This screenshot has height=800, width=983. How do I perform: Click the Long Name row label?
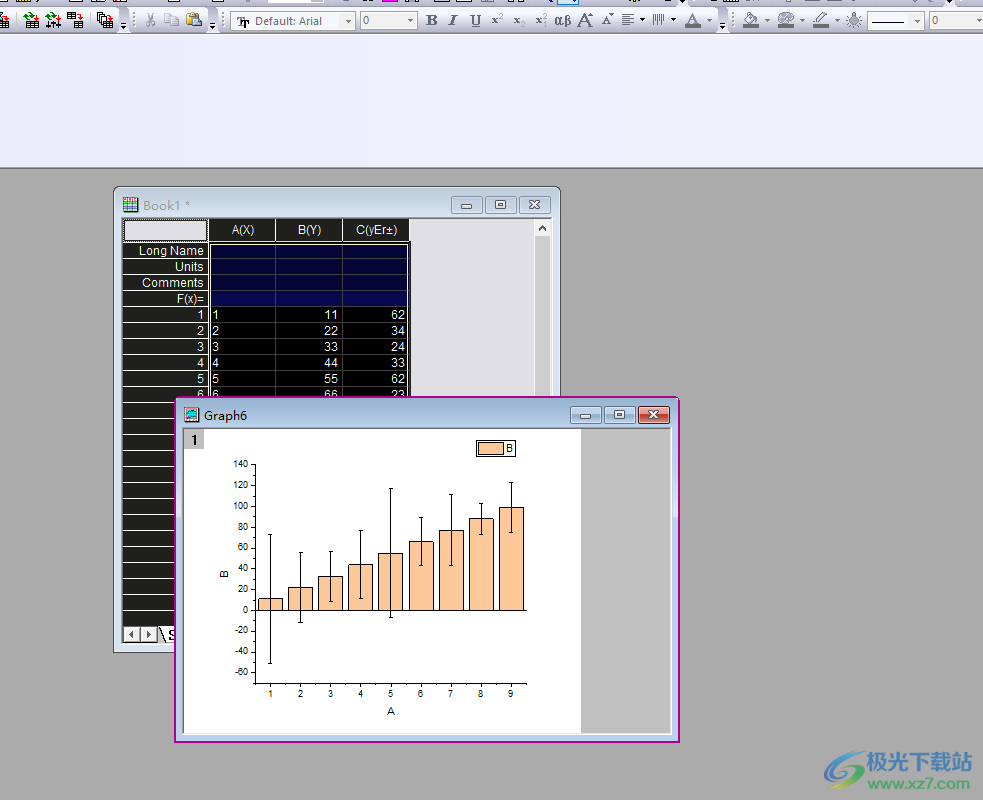[166, 251]
